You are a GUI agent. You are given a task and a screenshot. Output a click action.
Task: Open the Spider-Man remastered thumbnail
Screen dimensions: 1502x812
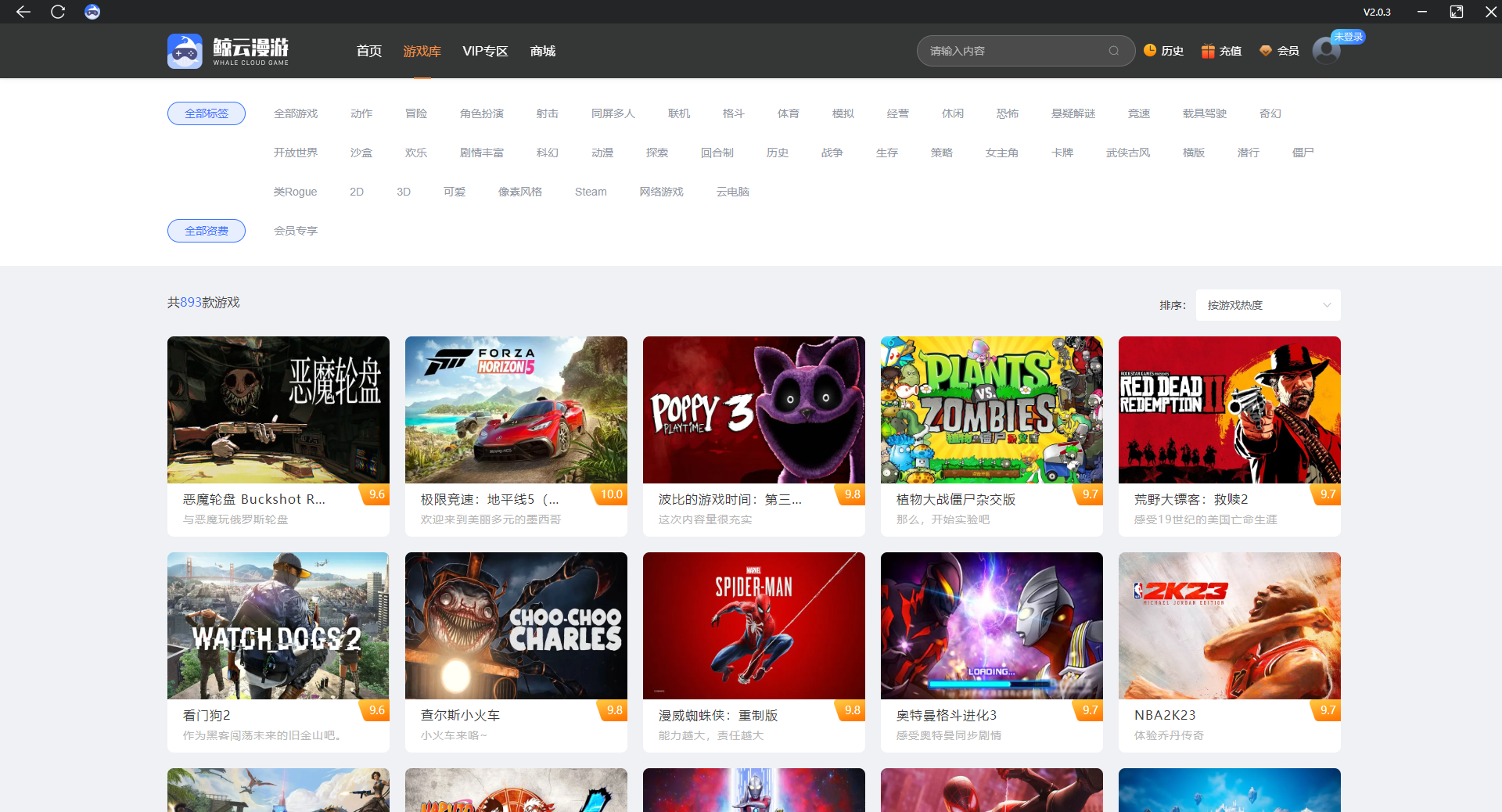pos(754,626)
